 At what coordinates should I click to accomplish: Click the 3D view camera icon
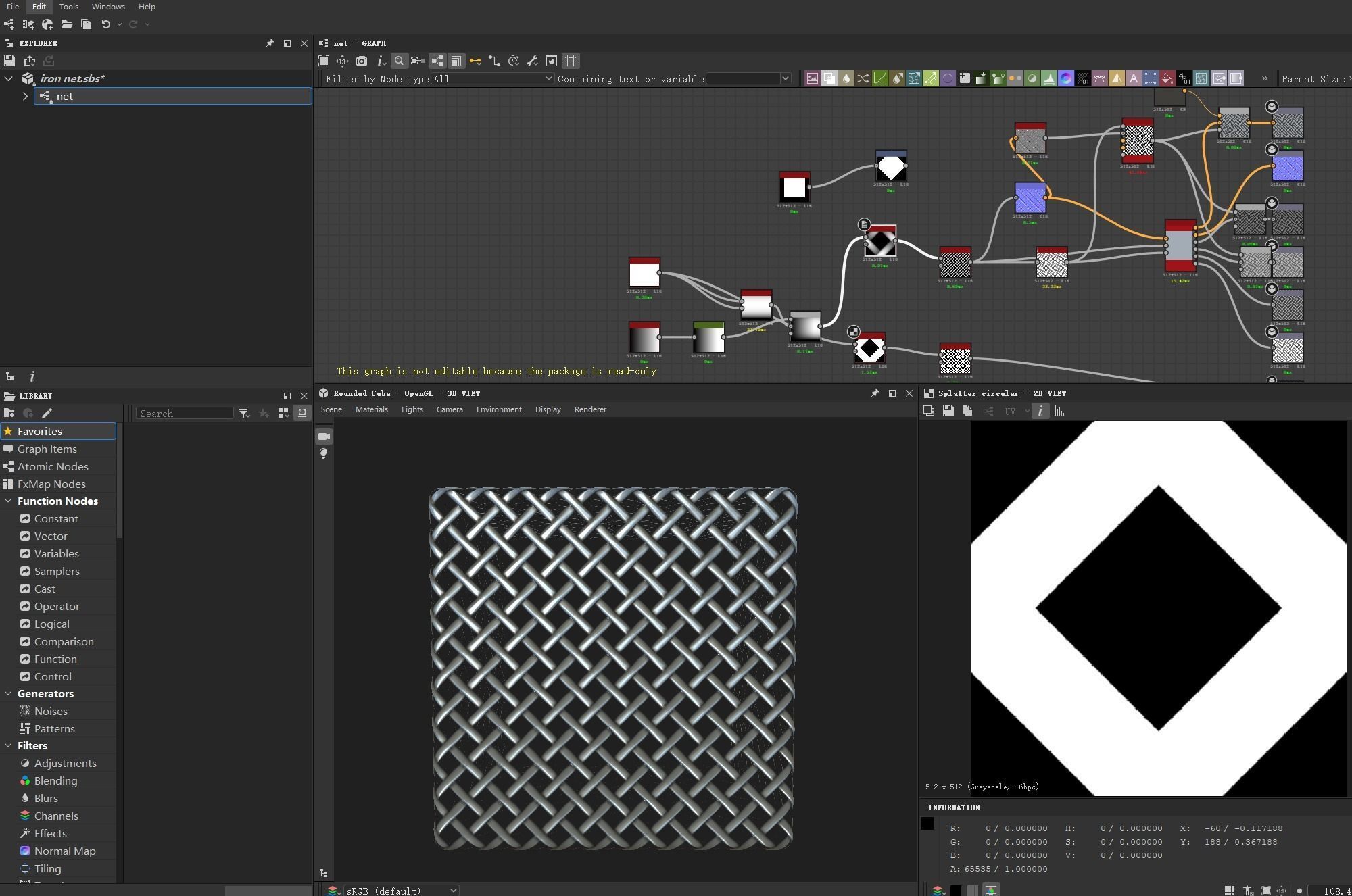click(324, 437)
